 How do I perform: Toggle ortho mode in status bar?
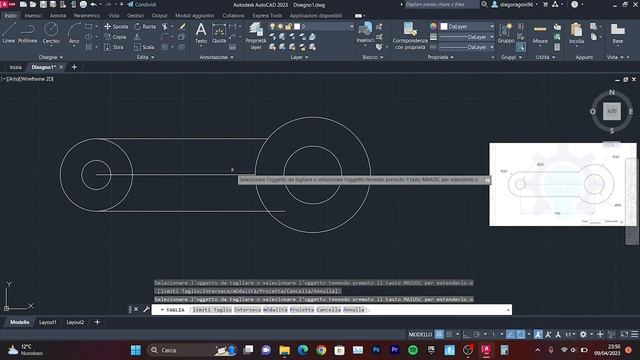point(466,334)
